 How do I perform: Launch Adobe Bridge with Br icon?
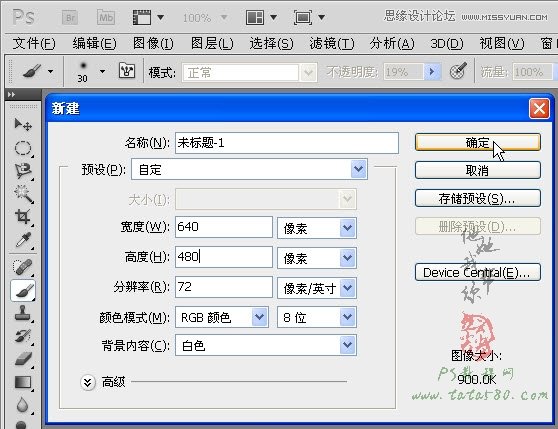point(70,17)
